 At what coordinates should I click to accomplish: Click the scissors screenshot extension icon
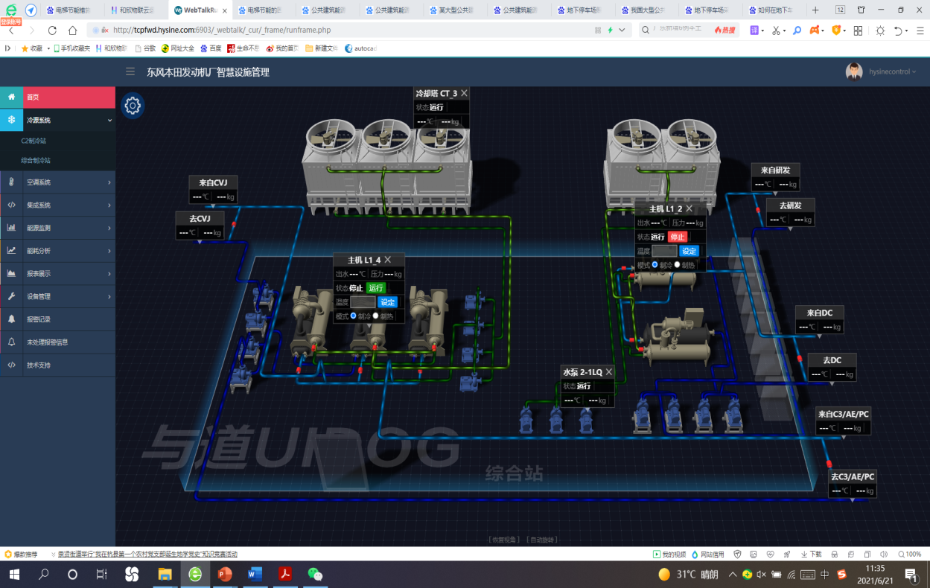(x=776, y=30)
